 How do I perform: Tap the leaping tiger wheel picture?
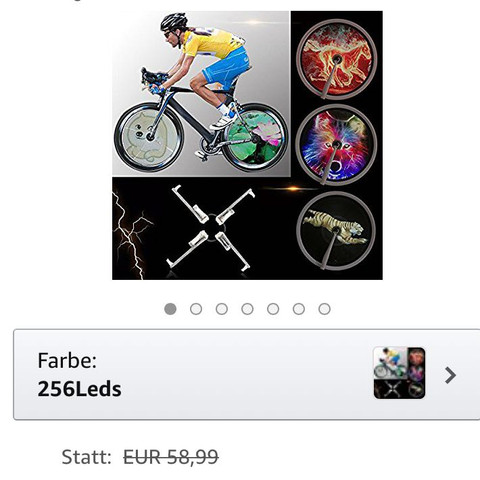[336, 231]
